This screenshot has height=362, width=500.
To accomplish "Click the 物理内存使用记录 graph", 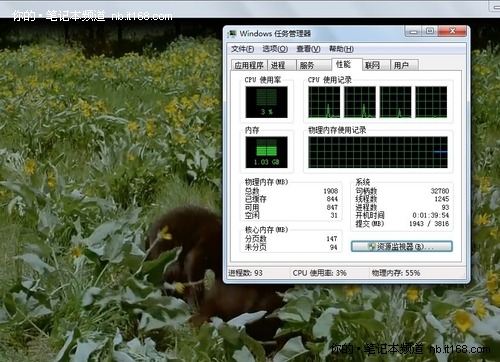I will pyautogui.click(x=378, y=152).
